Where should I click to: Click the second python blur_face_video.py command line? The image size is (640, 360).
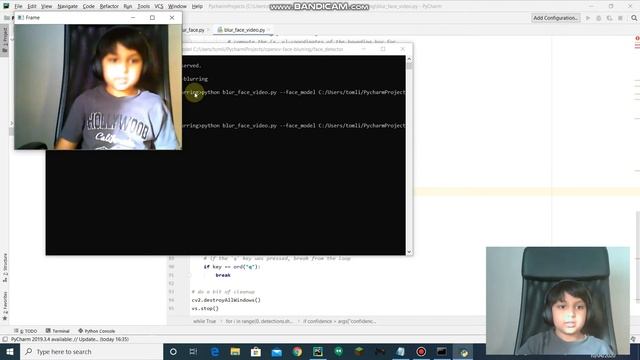tap(294, 126)
